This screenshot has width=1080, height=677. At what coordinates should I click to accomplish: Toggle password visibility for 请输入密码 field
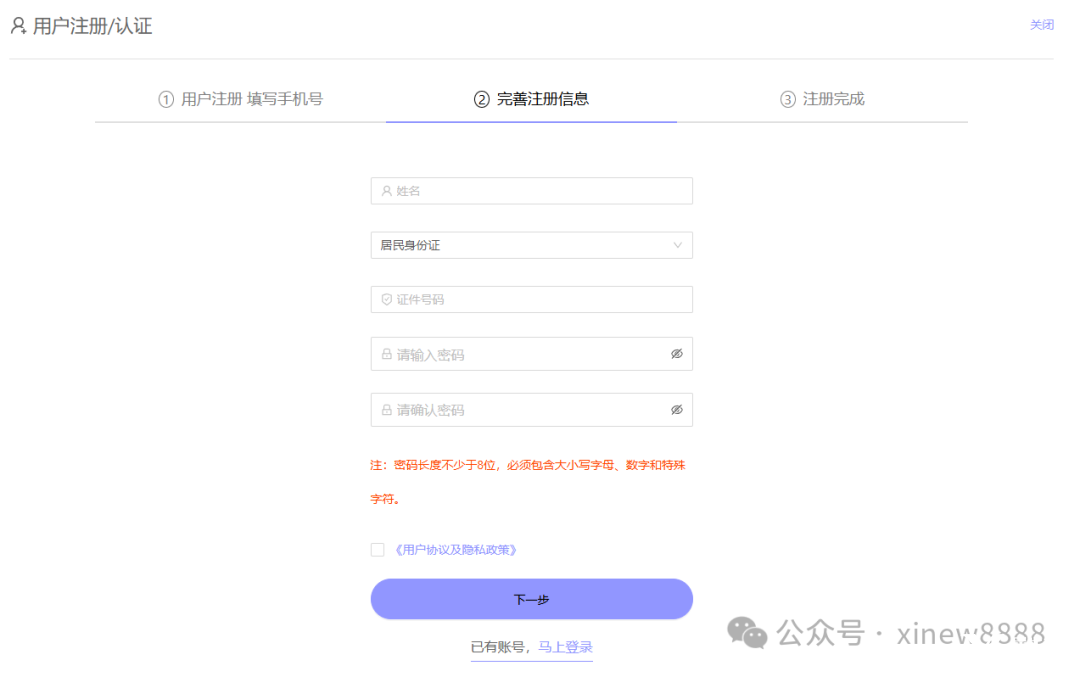coord(676,354)
